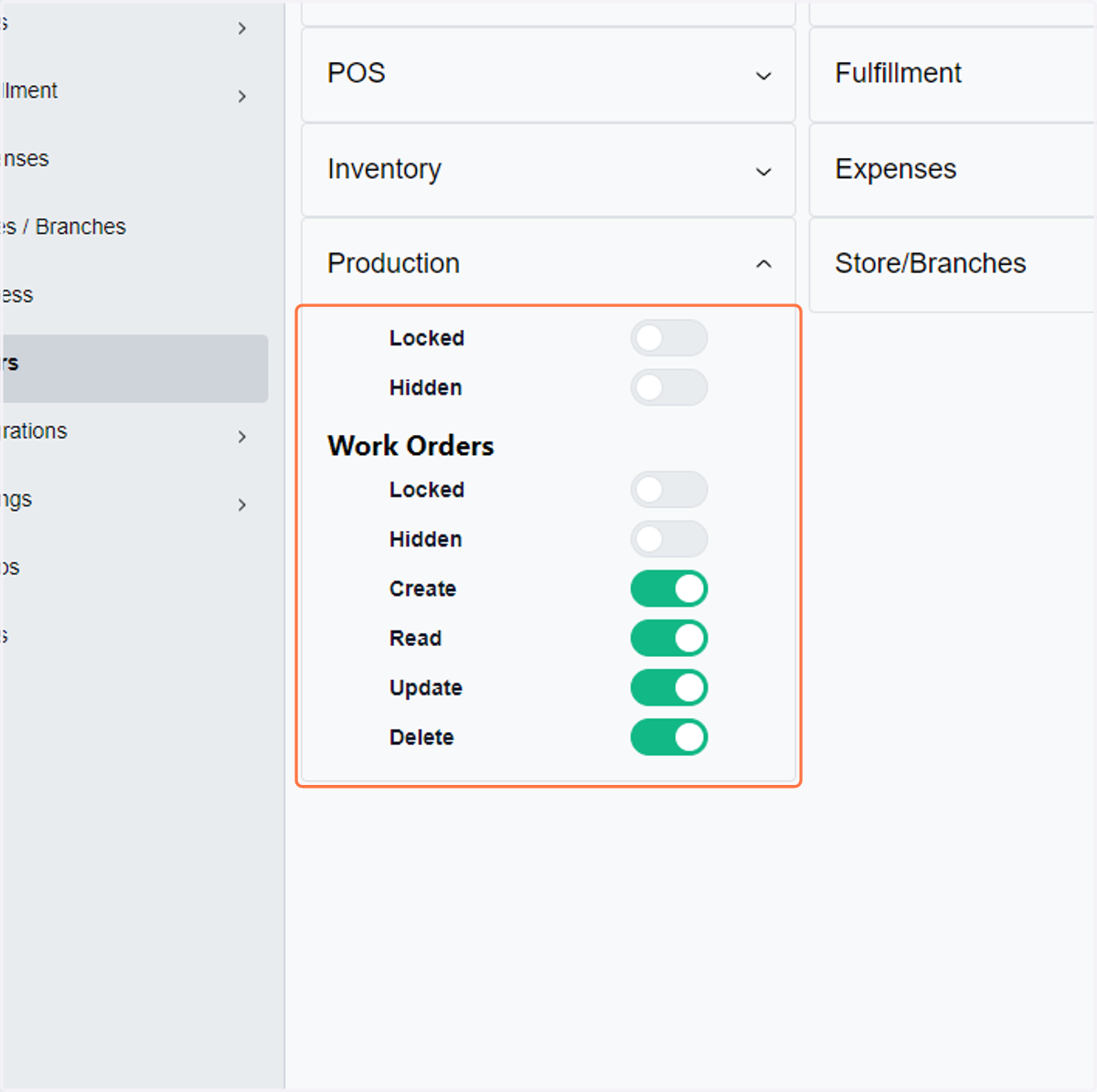Open the Expenses permissions panel
1097x1092 pixels.
point(953,170)
